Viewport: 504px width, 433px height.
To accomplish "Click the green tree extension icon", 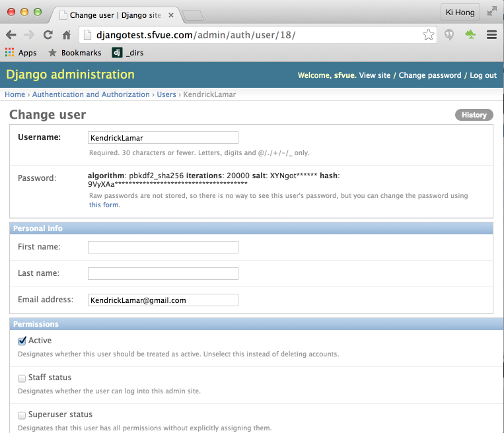I will coord(470,34).
